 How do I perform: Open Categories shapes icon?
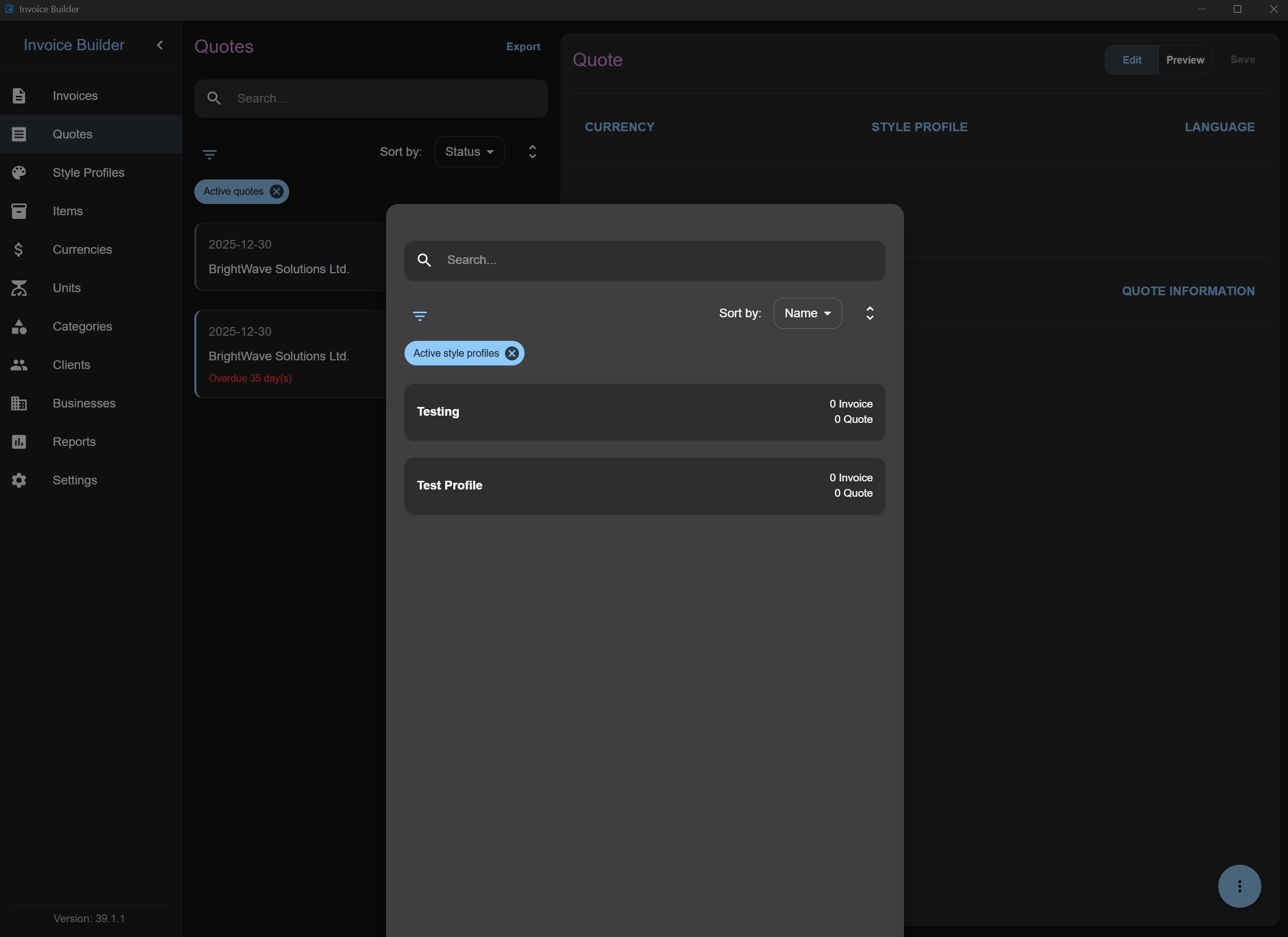pos(19,327)
